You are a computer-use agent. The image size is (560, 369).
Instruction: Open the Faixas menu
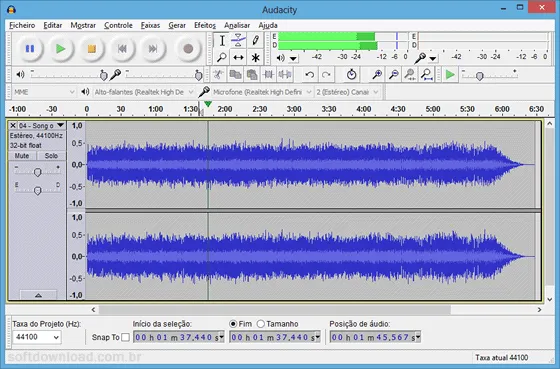[150, 25]
